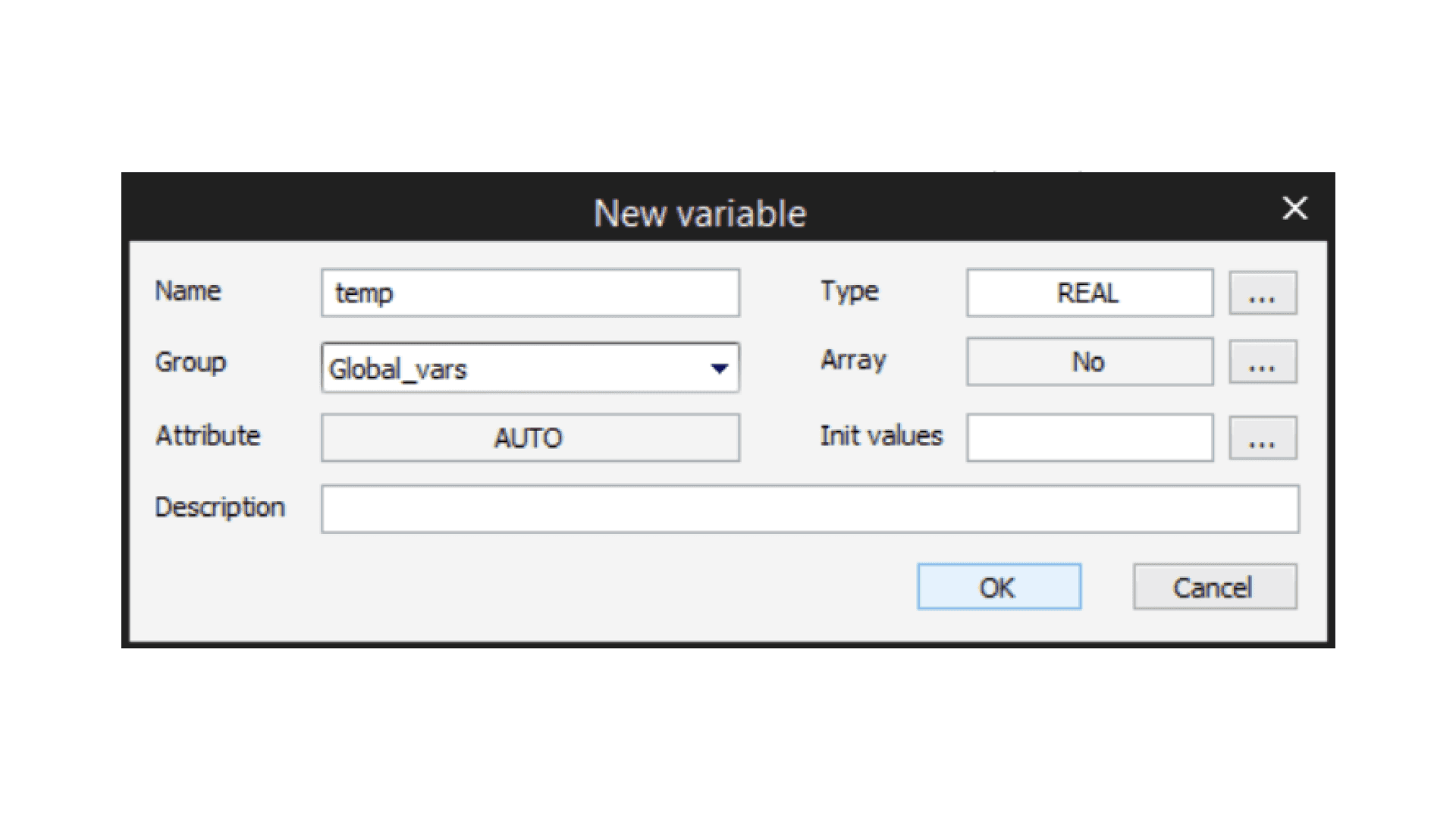Click the empty Init values field
1456x819 pixels.
coord(1089,438)
